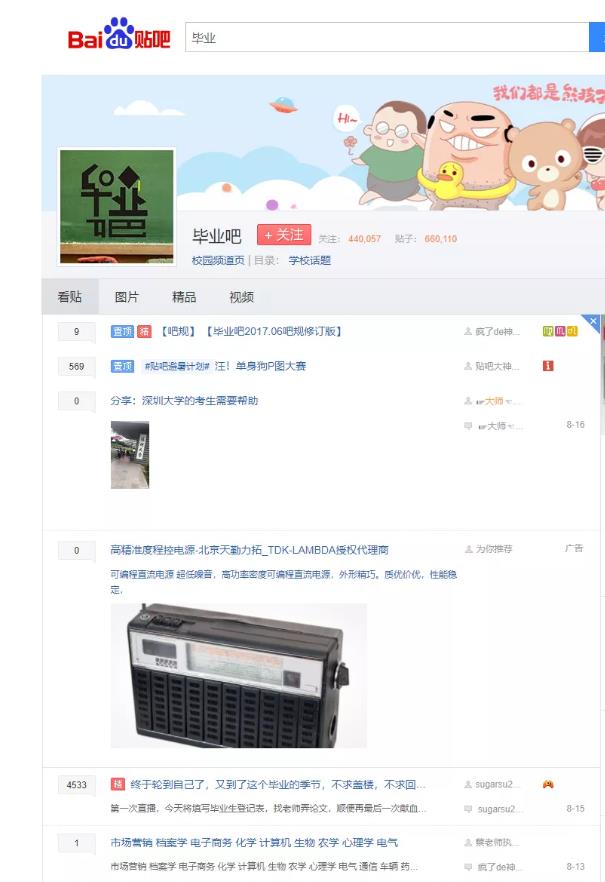Open the 学校话题 directory link
The height and width of the screenshot is (882, 605).
[x=310, y=260]
